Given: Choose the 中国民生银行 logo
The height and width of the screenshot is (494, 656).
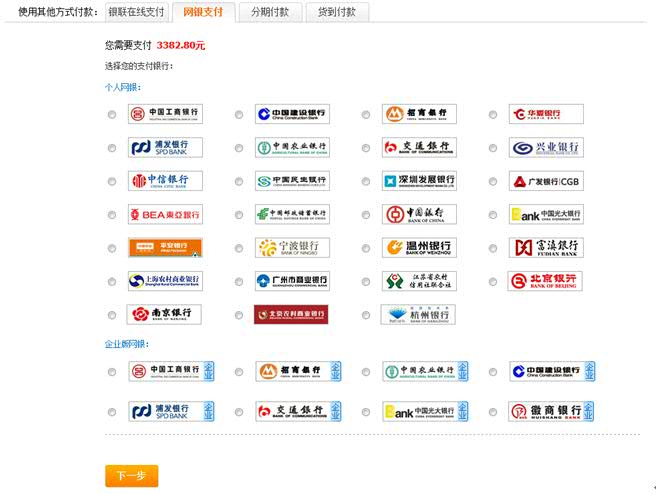Looking at the screenshot, I should coord(292,181).
